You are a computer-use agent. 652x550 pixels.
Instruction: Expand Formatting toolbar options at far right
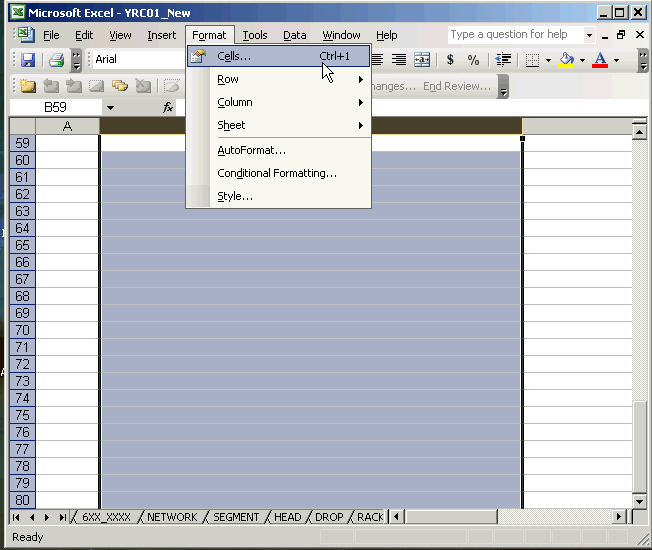[643, 60]
